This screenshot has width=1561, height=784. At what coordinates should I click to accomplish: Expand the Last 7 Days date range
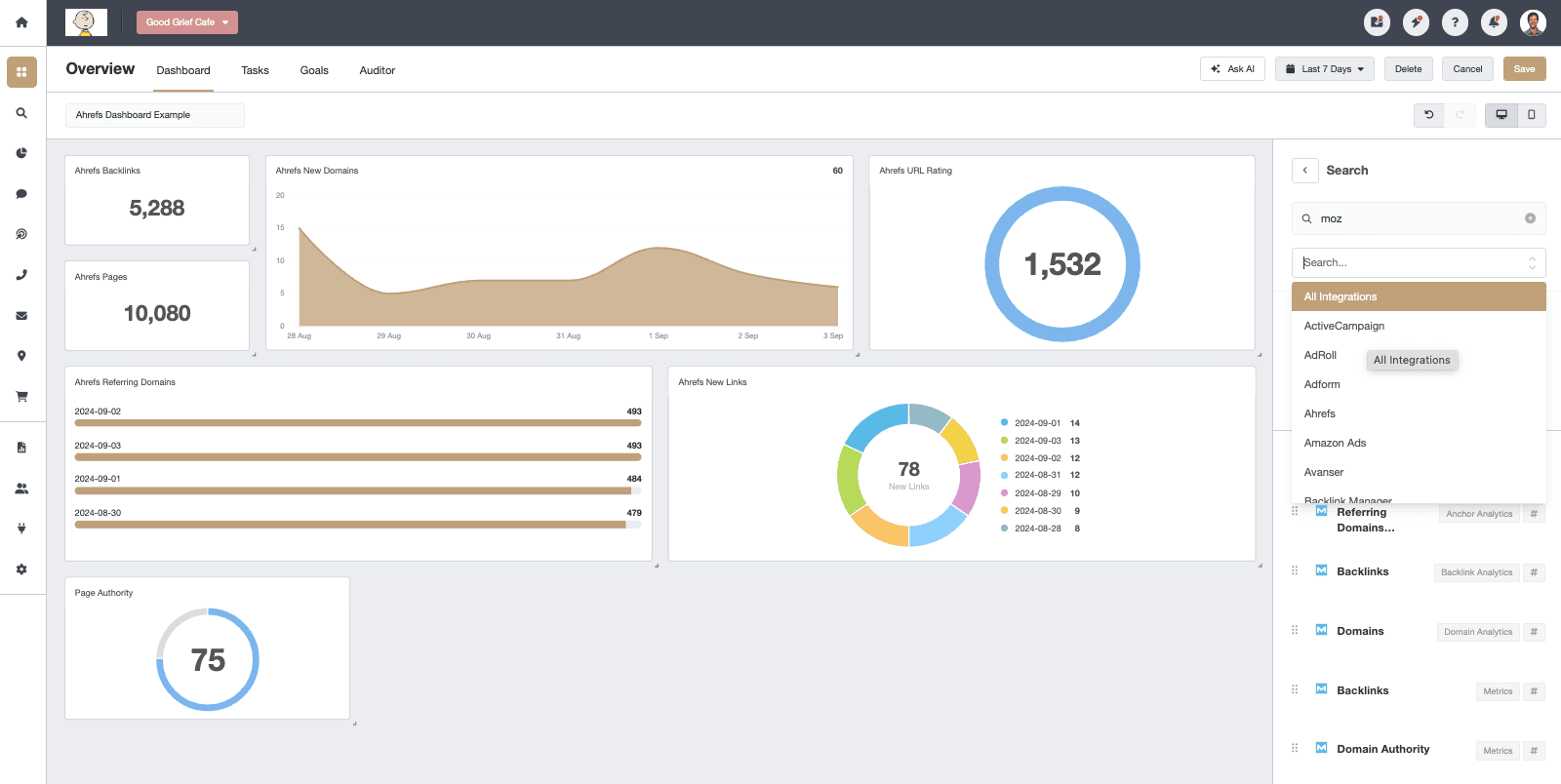[1324, 69]
